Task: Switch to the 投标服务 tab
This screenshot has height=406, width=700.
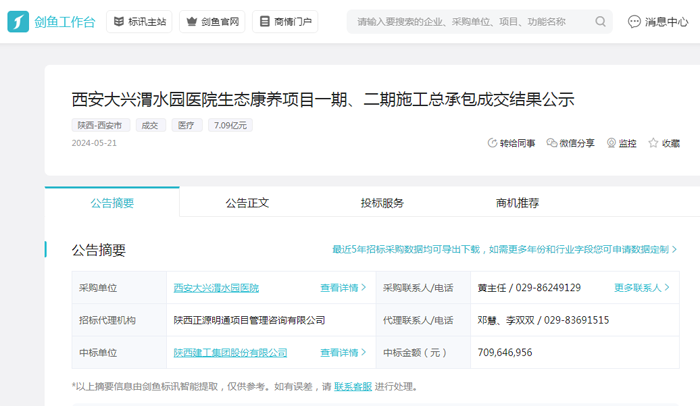Action: click(x=382, y=202)
